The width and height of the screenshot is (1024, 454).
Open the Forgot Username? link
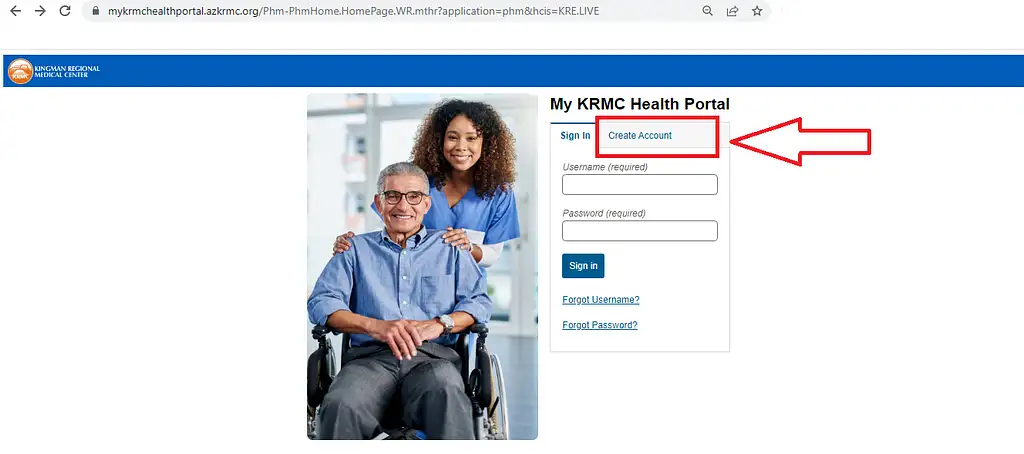pos(601,300)
